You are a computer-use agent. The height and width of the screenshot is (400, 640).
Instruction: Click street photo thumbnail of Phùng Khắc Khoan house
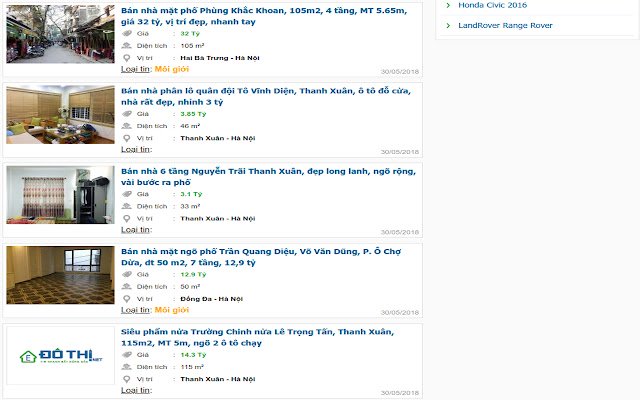[60, 34]
